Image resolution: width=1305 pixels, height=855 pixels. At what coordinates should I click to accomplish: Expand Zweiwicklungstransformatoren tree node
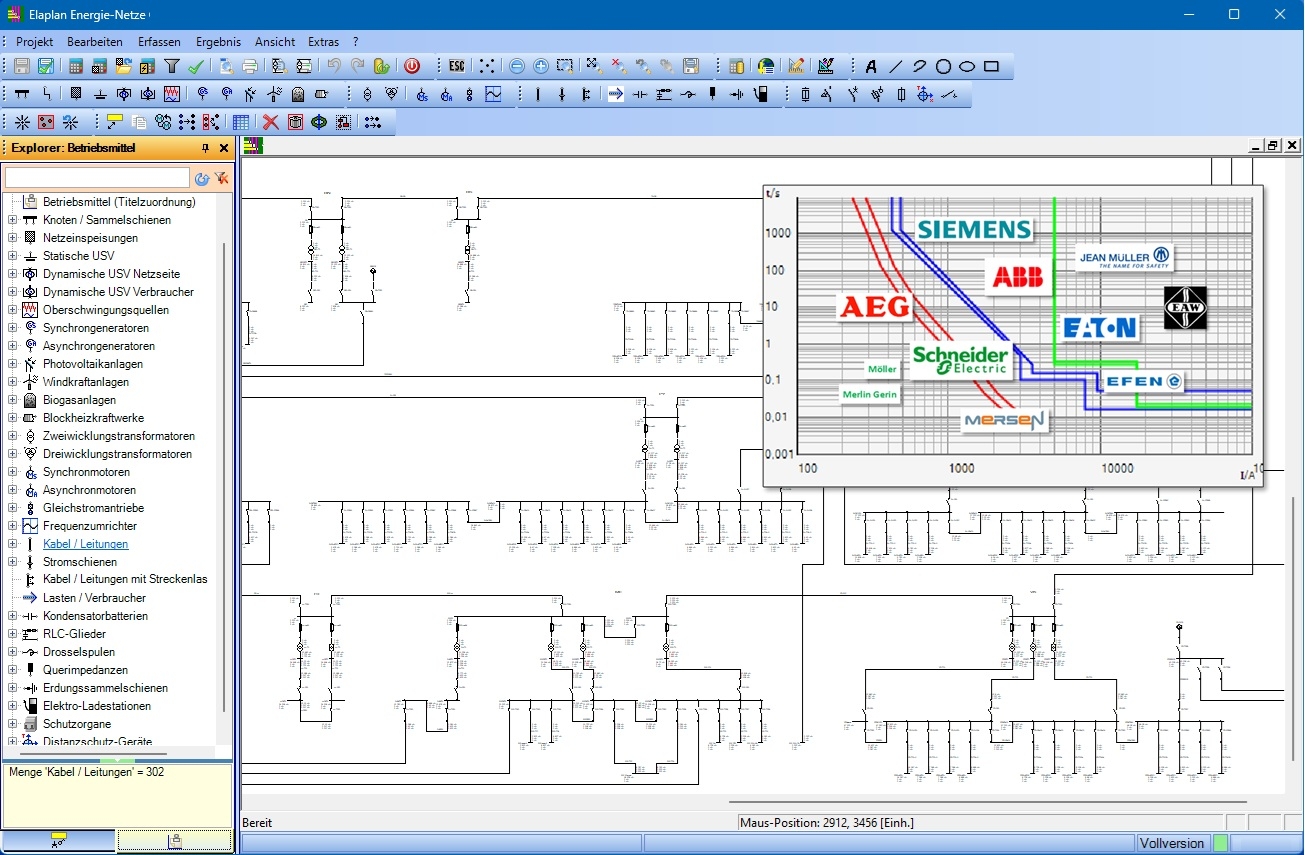click(12, 436)
